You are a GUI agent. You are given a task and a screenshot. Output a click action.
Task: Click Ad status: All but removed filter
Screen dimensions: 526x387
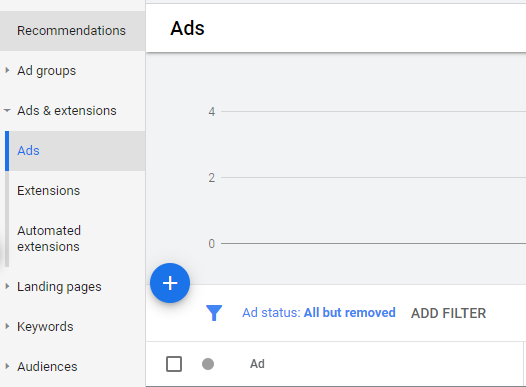click(319, 313)
